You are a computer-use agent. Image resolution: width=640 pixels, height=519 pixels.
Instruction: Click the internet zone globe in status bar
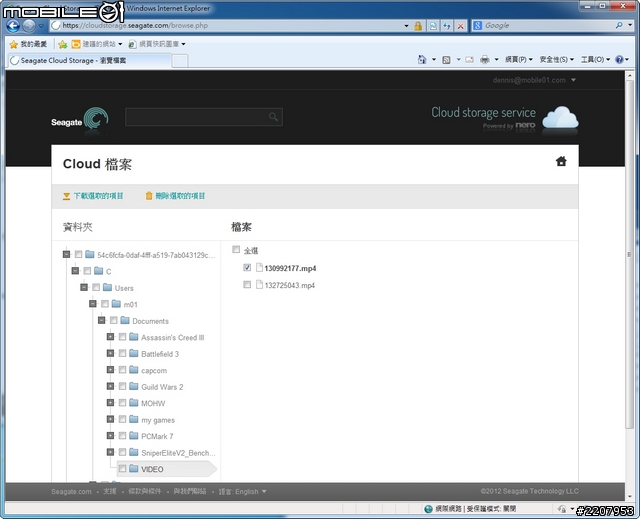coord(428,509)
